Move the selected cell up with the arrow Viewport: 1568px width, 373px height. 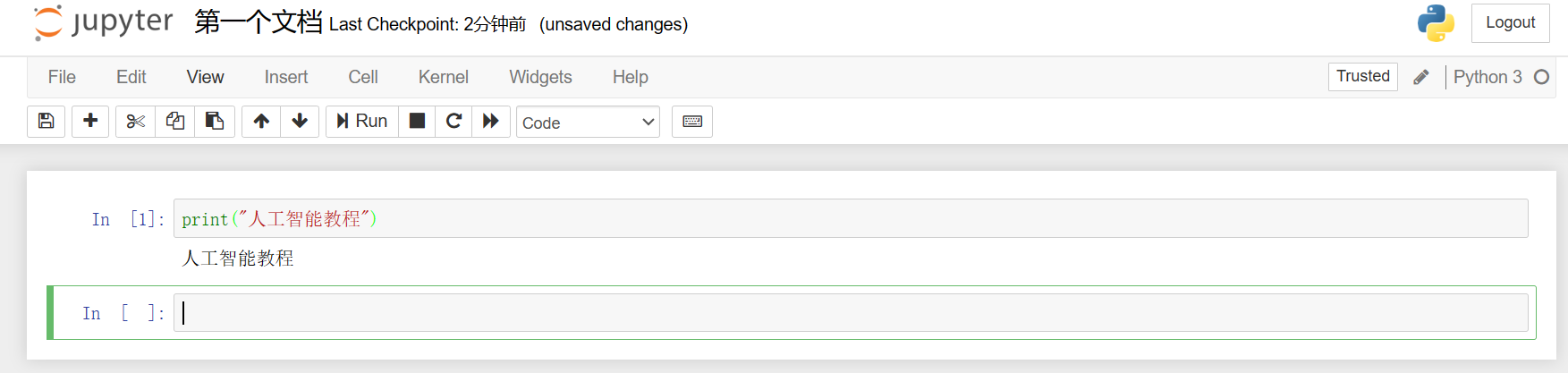click(261, 122)
